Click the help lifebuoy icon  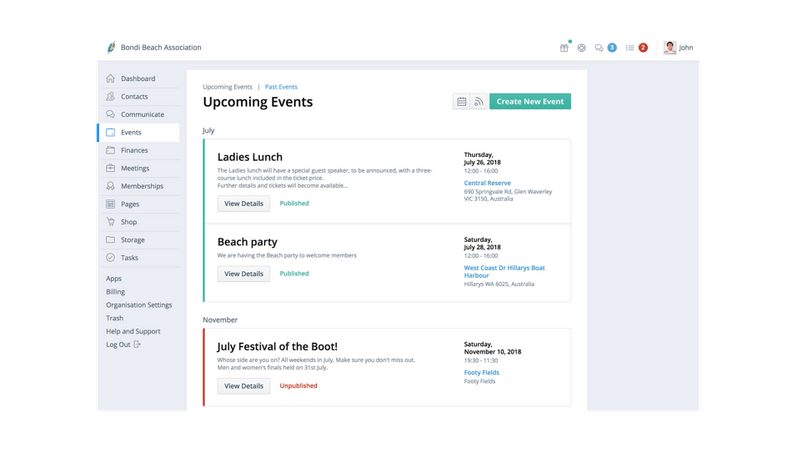pos(581,47)
